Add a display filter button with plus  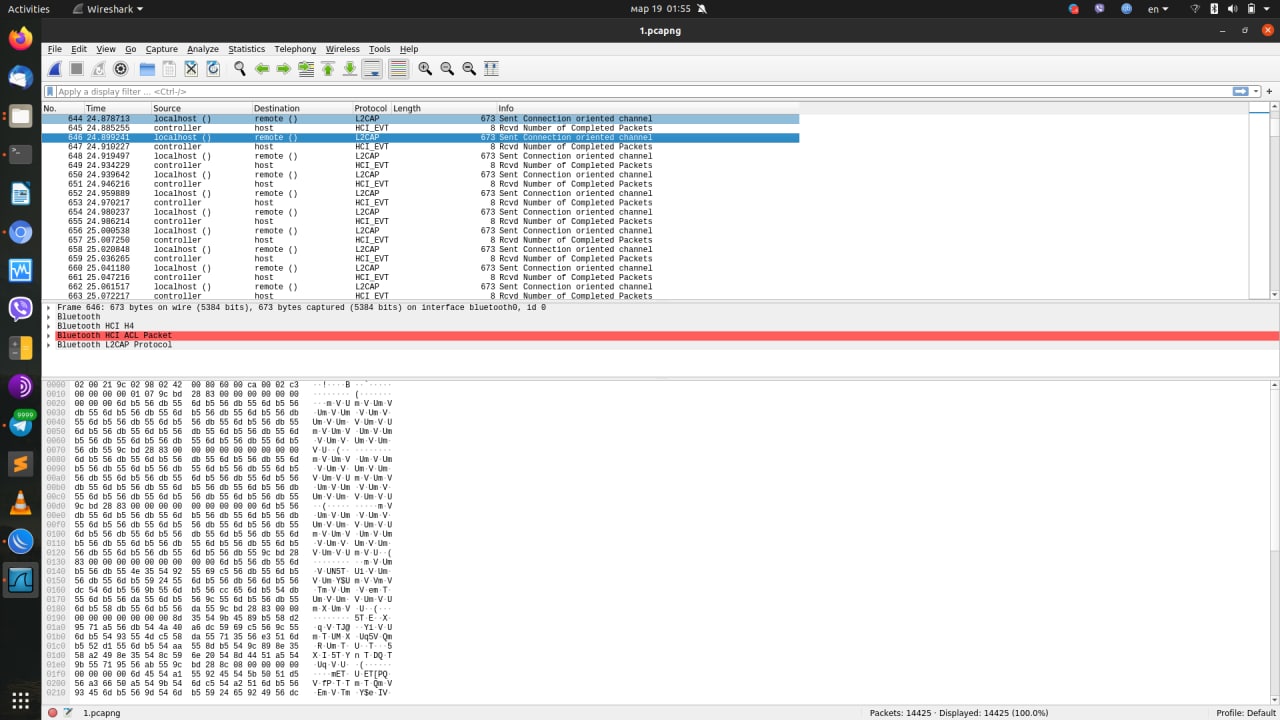click(x=1270, y=92)
